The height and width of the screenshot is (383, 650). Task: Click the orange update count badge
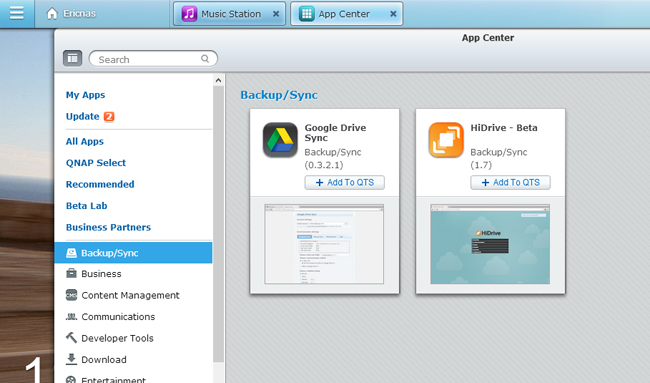coord(109,116)
